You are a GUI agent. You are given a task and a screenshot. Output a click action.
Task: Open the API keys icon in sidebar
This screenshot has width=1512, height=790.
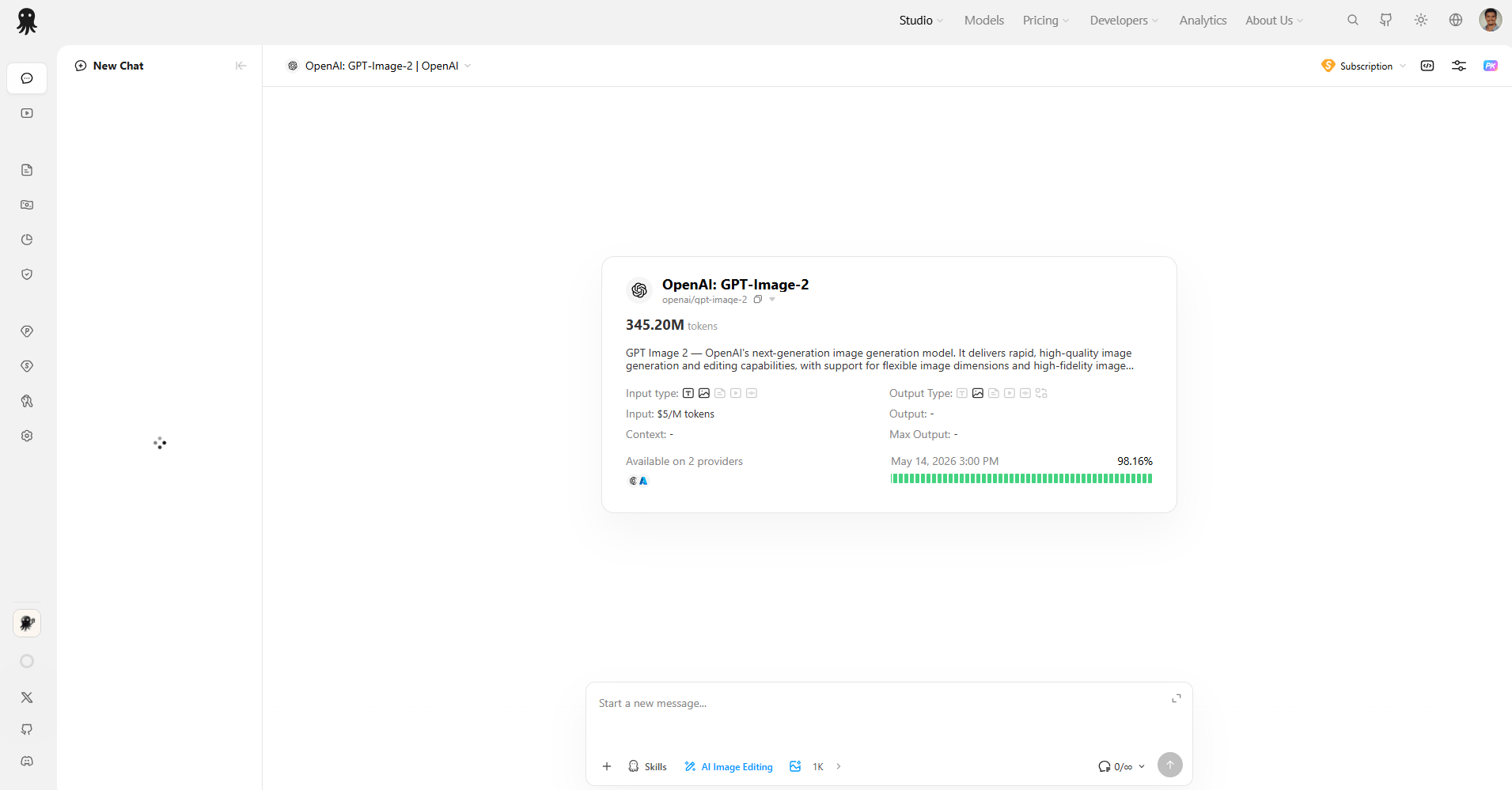(27, 401)
